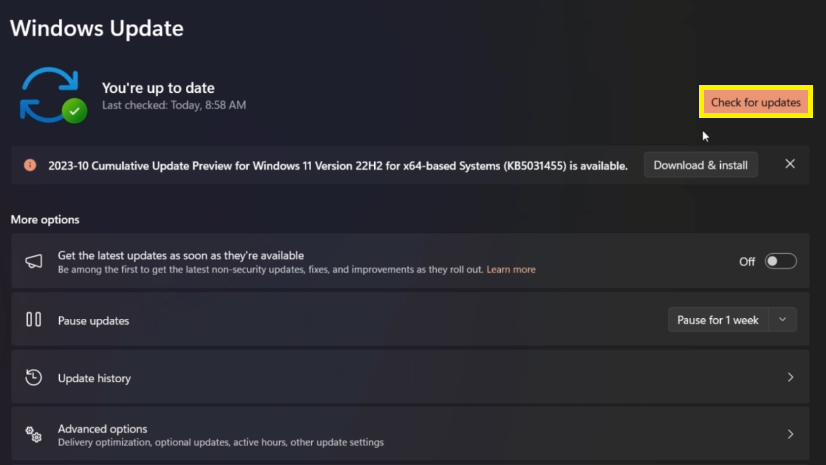Viewport: 826px width, 465px height.
Task: Open the Update history label
Action: (x=94, y=379)
